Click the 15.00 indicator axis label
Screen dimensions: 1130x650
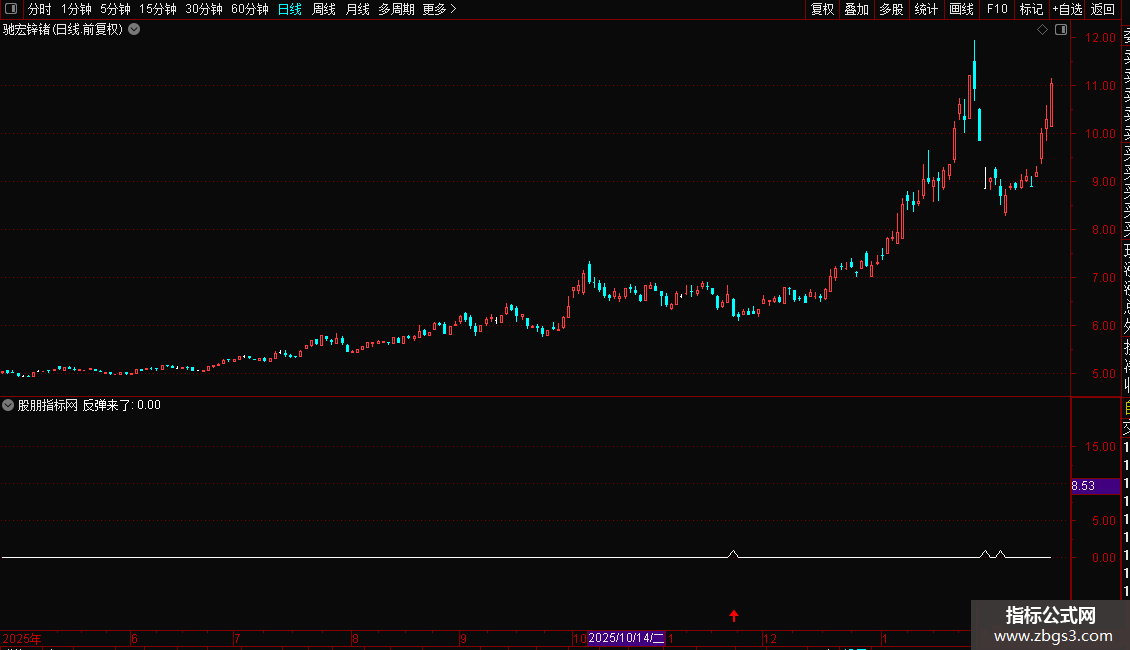[x=1100, y=447]
